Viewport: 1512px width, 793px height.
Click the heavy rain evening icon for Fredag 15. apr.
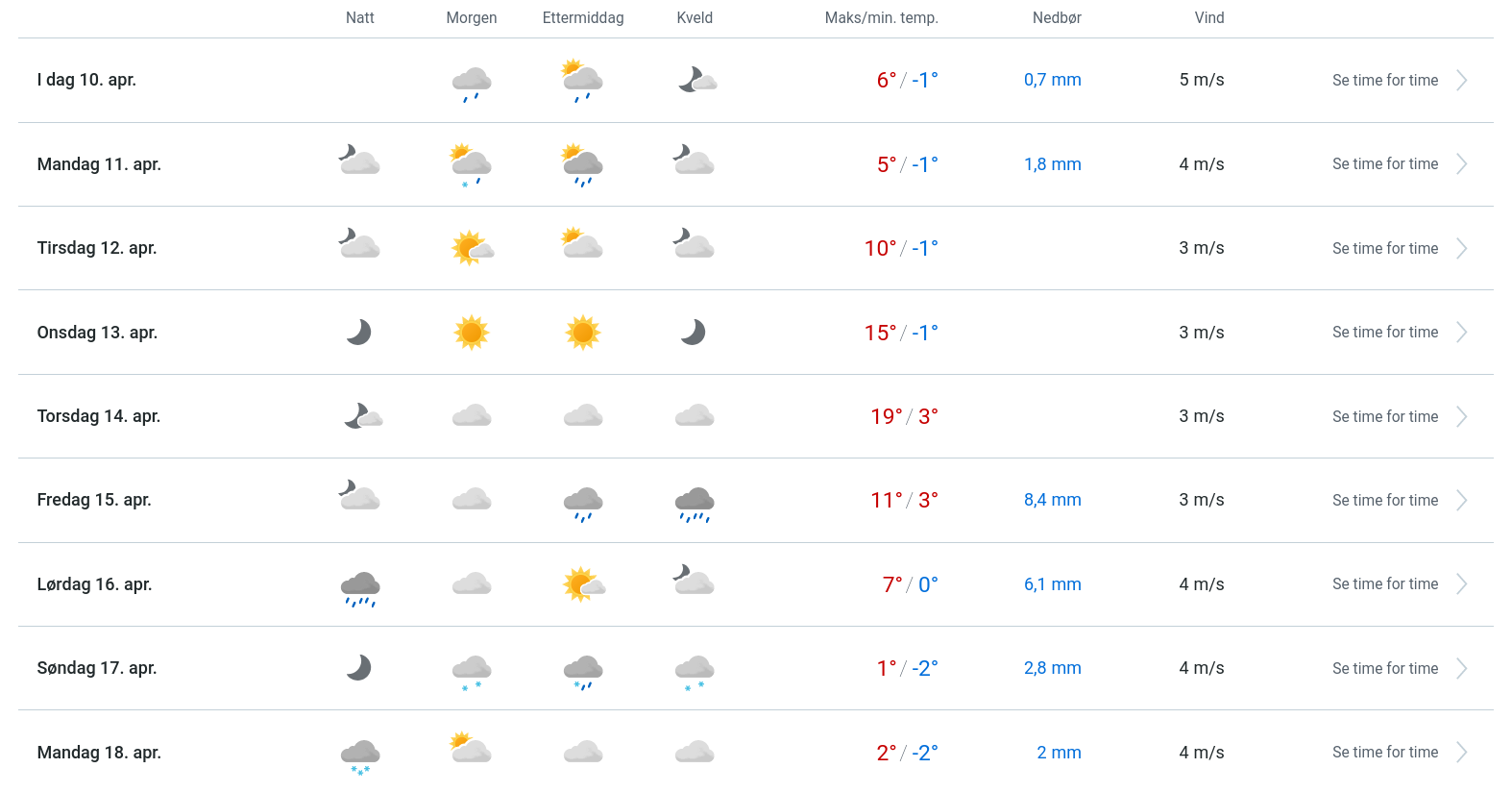click(695, 503)
